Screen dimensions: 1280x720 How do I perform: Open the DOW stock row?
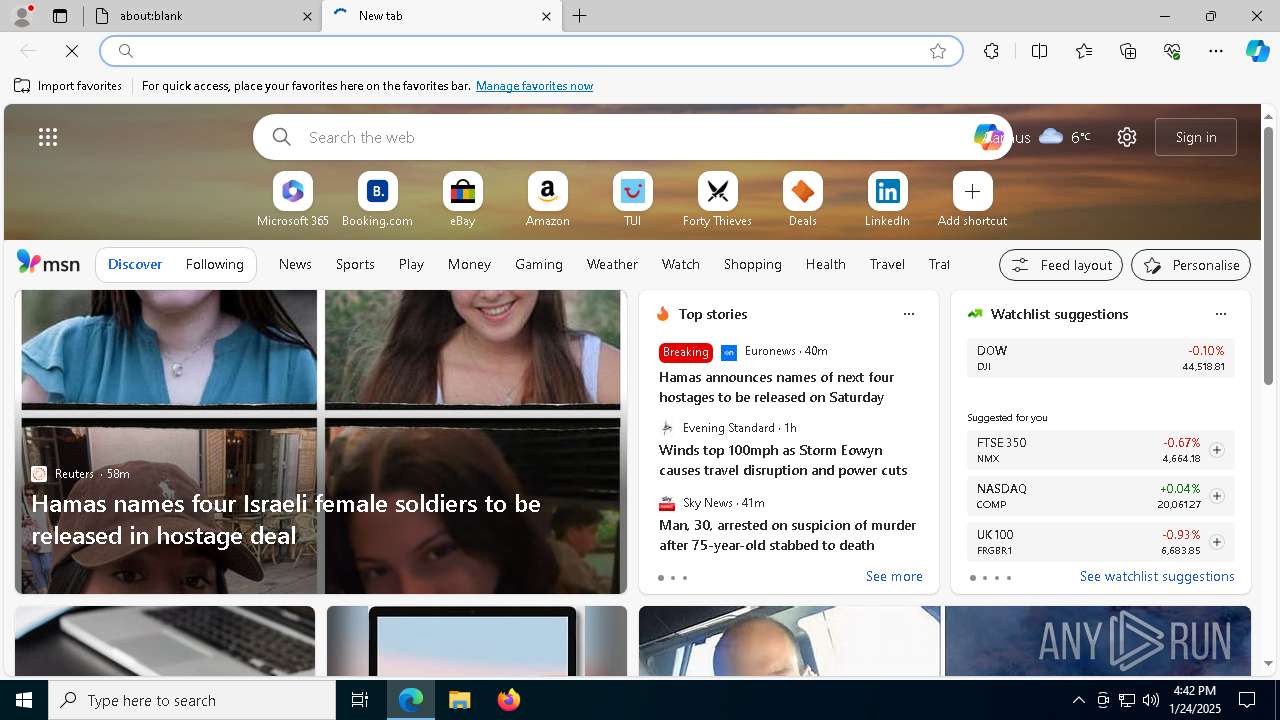click(1100, 358)
